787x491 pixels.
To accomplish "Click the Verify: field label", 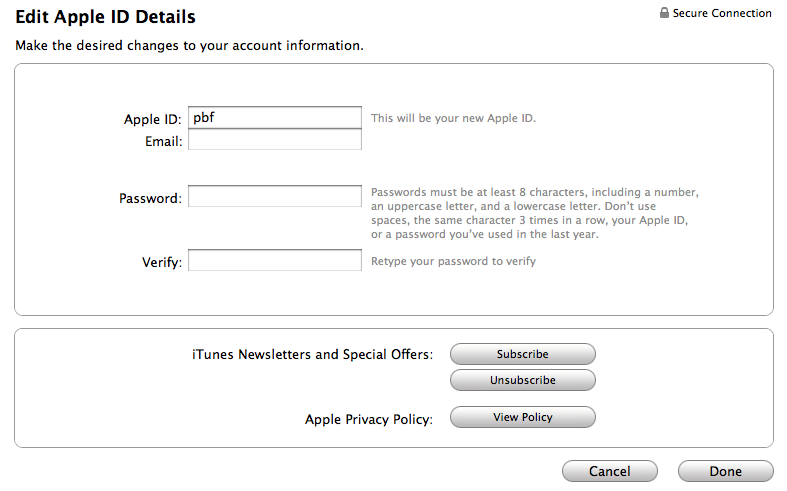I will click(161, 262).
